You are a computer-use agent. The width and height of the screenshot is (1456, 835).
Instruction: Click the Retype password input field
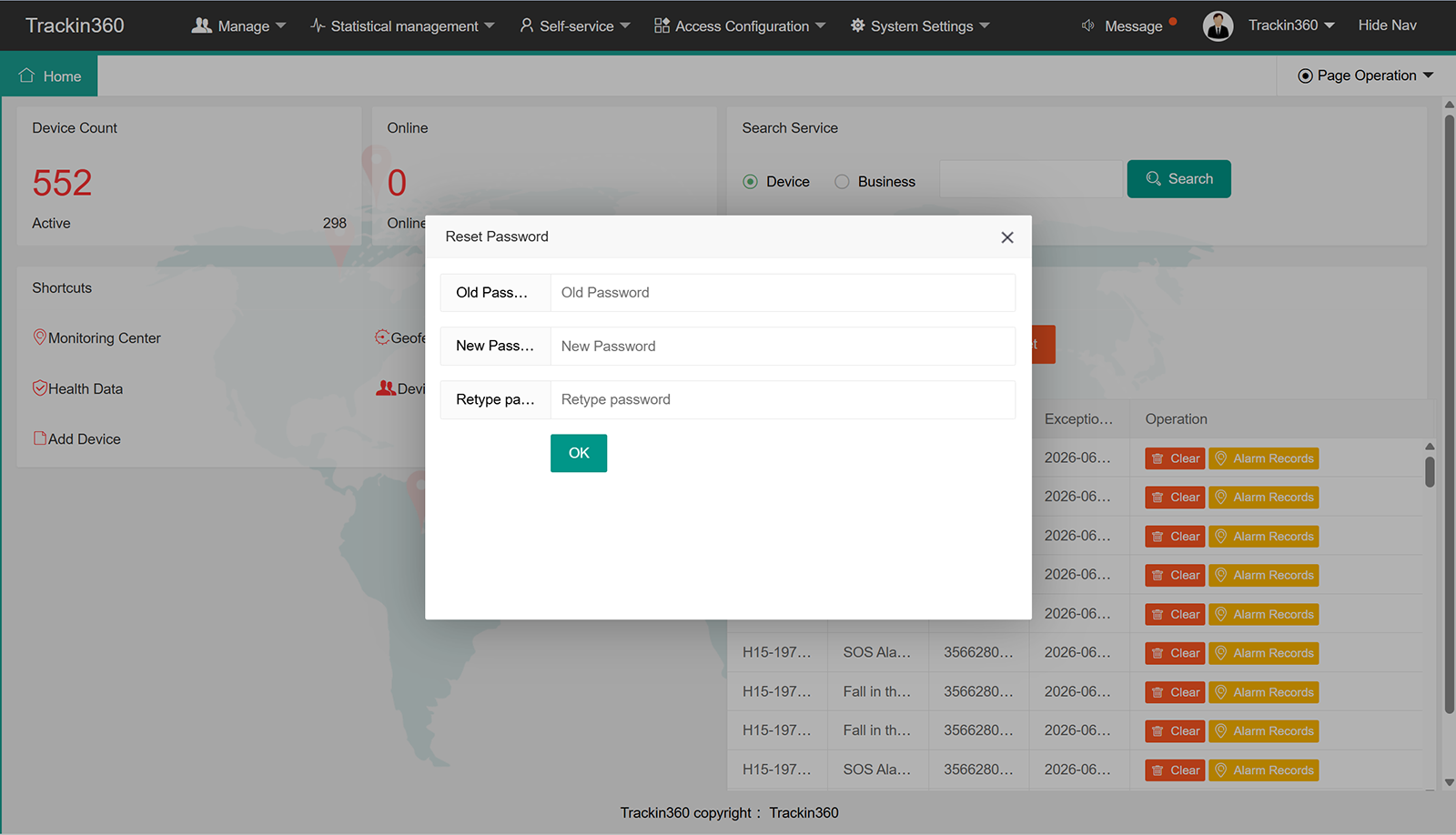click(x=783, y=399)
